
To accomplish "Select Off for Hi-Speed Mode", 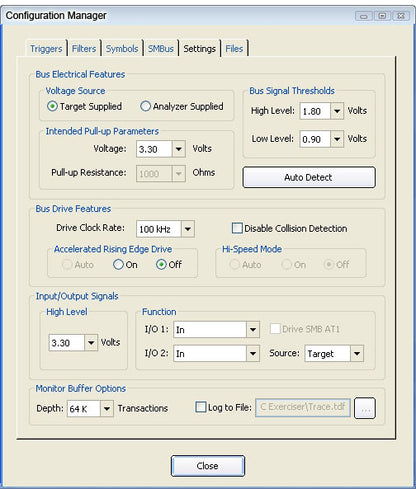I will (329, 265).
